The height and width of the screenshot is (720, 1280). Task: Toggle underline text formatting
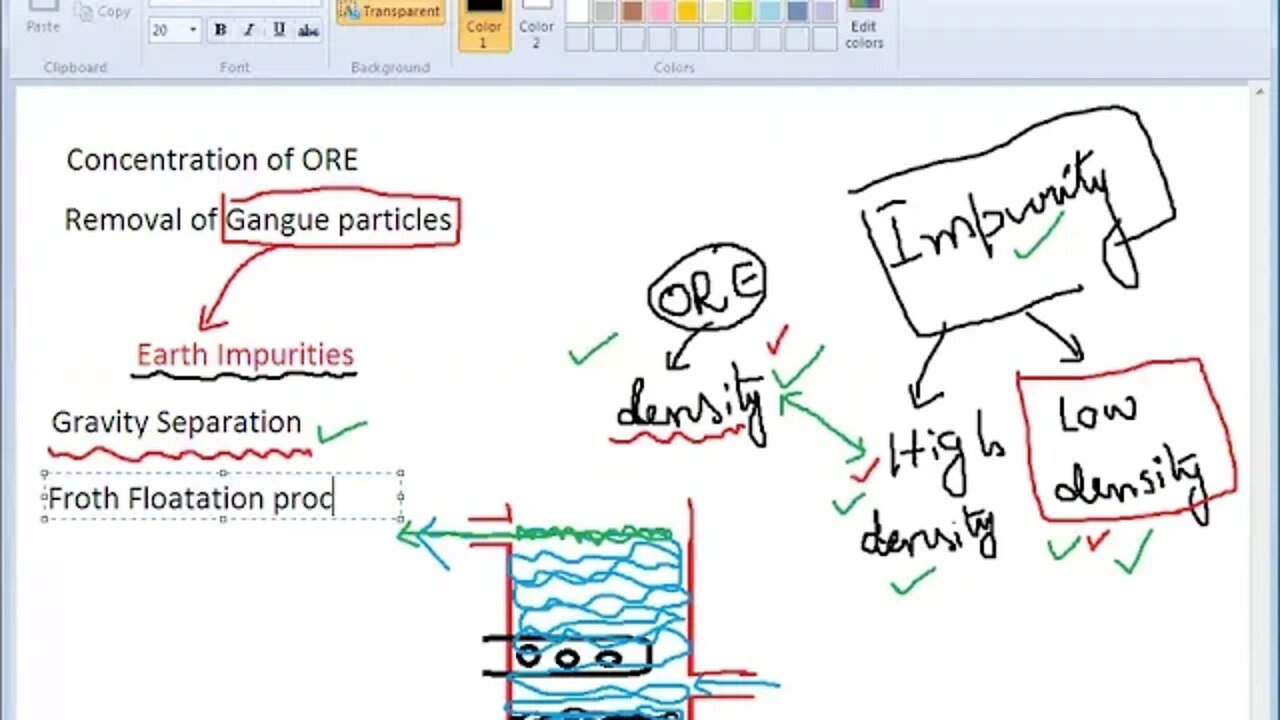tap(279, 30)
